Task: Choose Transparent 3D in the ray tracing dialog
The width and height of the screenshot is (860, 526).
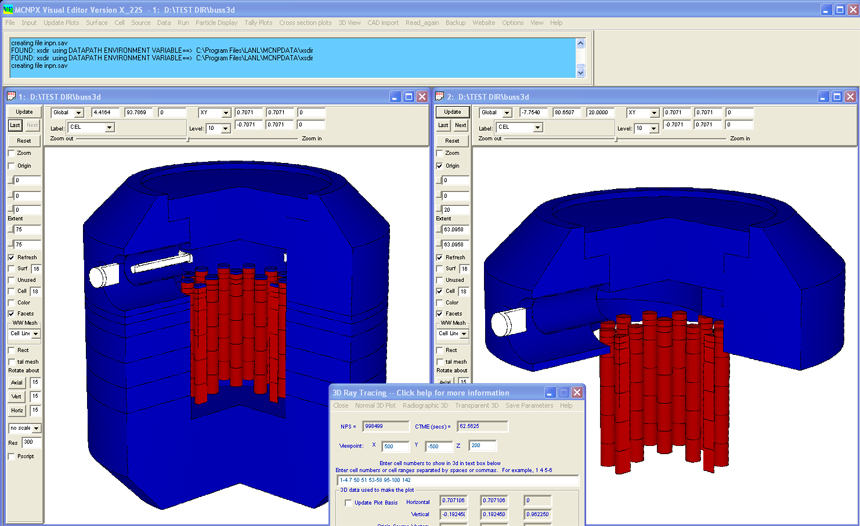Action: point(477,405)
